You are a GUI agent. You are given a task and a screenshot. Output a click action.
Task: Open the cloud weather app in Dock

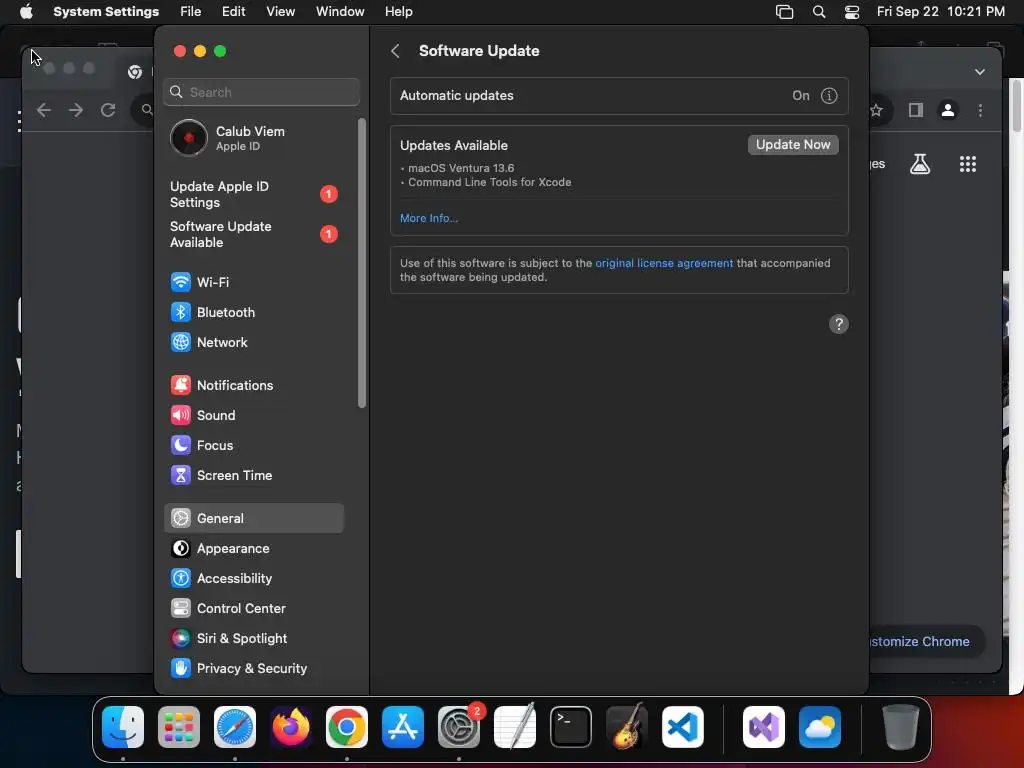(x=820, y=727)
